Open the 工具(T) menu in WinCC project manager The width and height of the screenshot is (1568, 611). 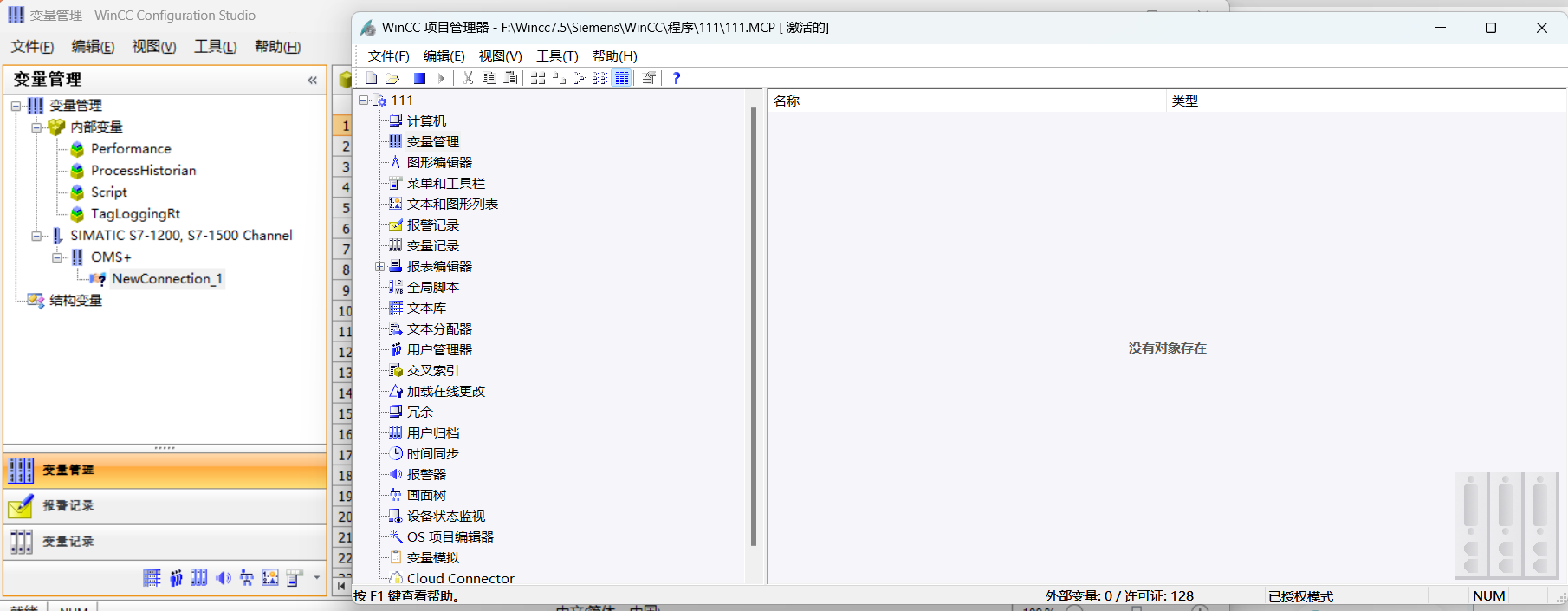(556, 56)
